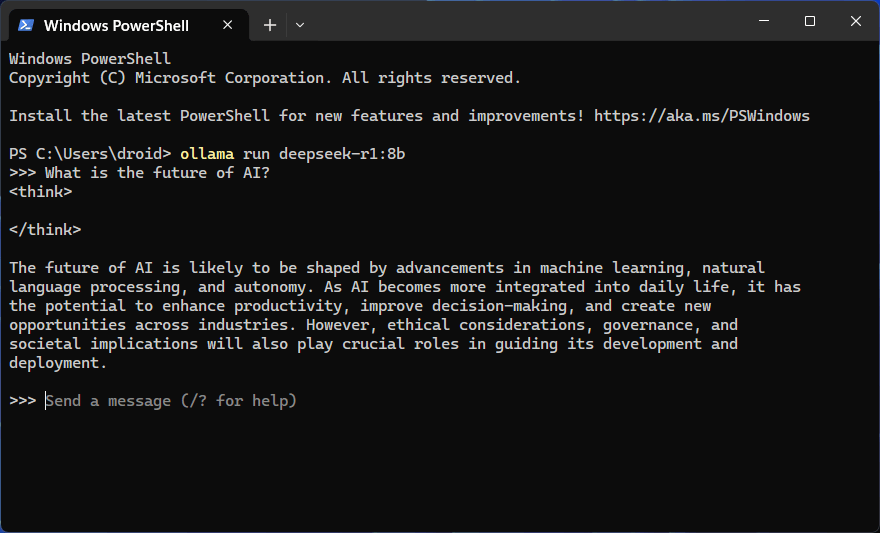This screenshot has width=880, height=533.
Task: Click the 'societal implications' response line
Action: tap(373, 344)
